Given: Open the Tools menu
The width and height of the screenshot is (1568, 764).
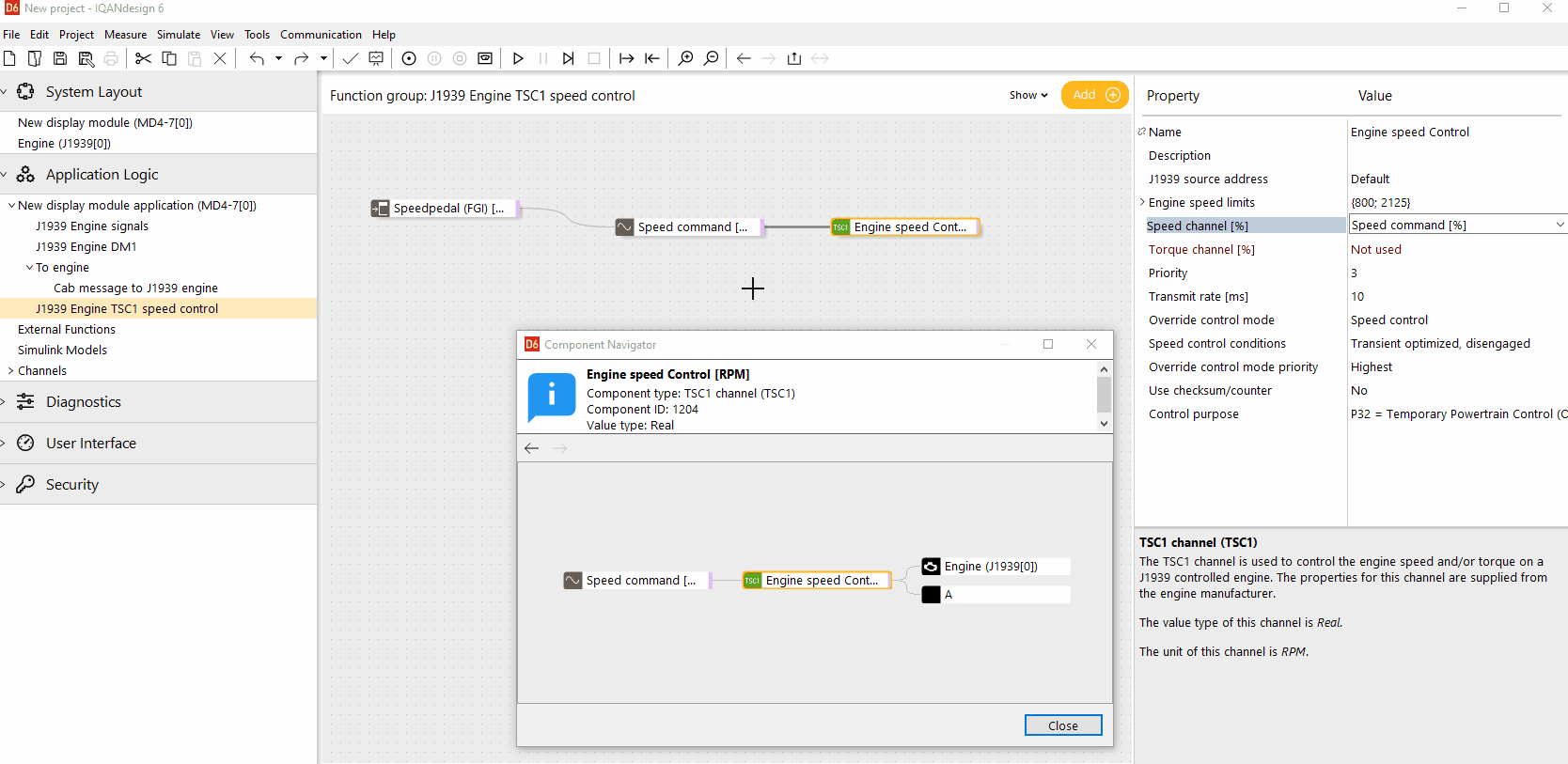Looking at the screenshot, I should point(257,35).
